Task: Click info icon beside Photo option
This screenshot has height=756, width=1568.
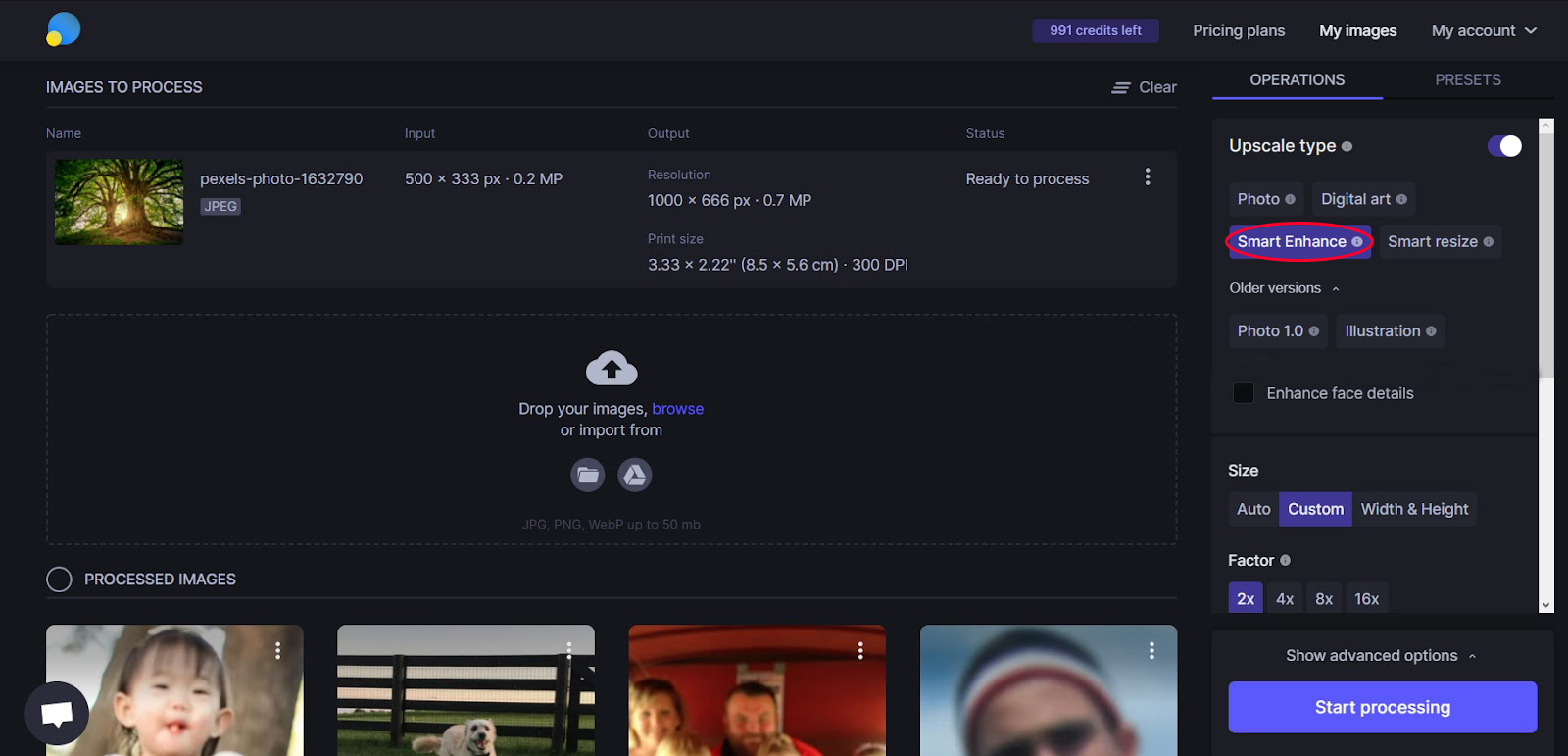Action: [x=1290, y=199]
